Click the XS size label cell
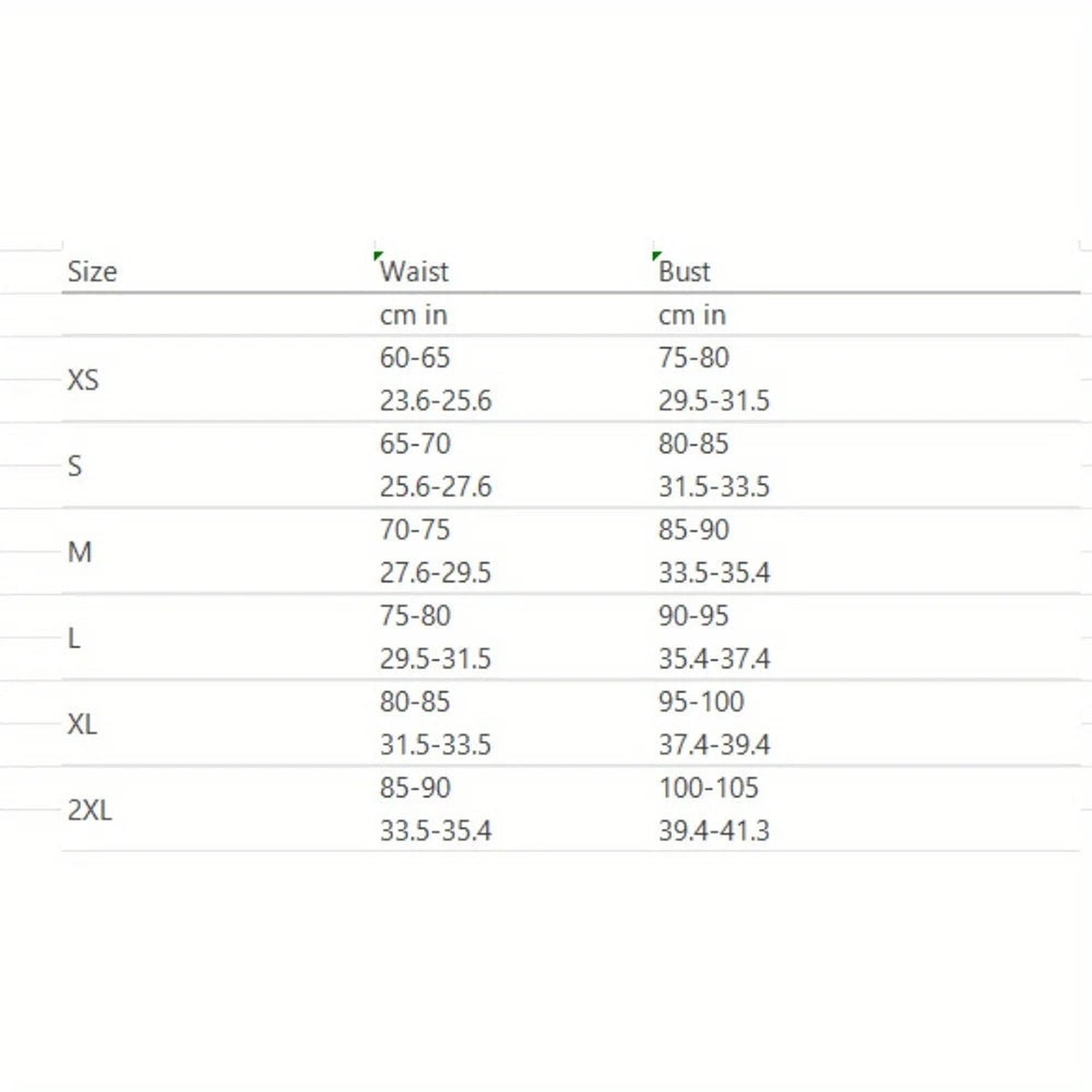The image size is (1092, 1092). click(x=83, y=379)
